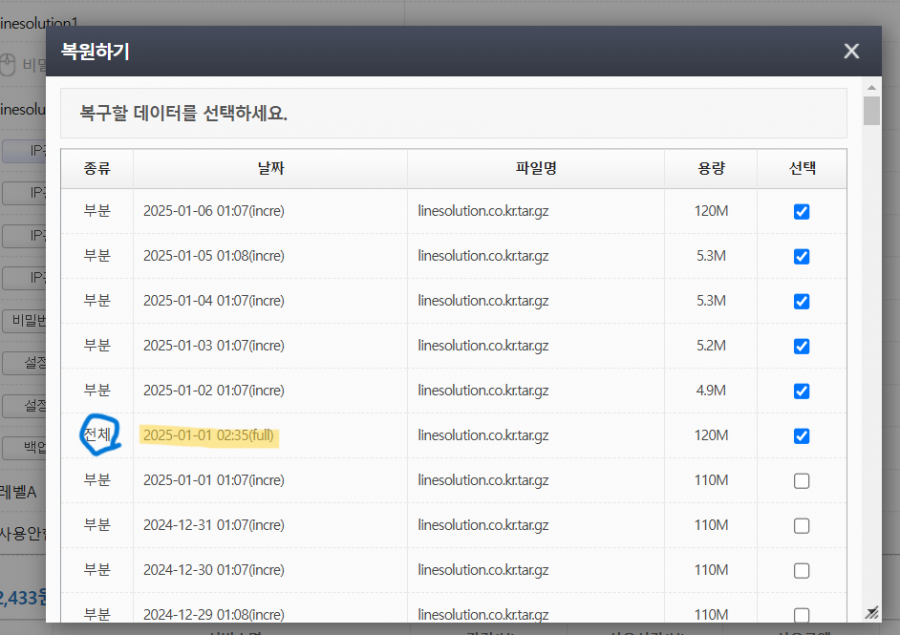Click the date 2025-01-01 01:07(incre)
This screenshot has height=635, width=900.
coord(214,480)
